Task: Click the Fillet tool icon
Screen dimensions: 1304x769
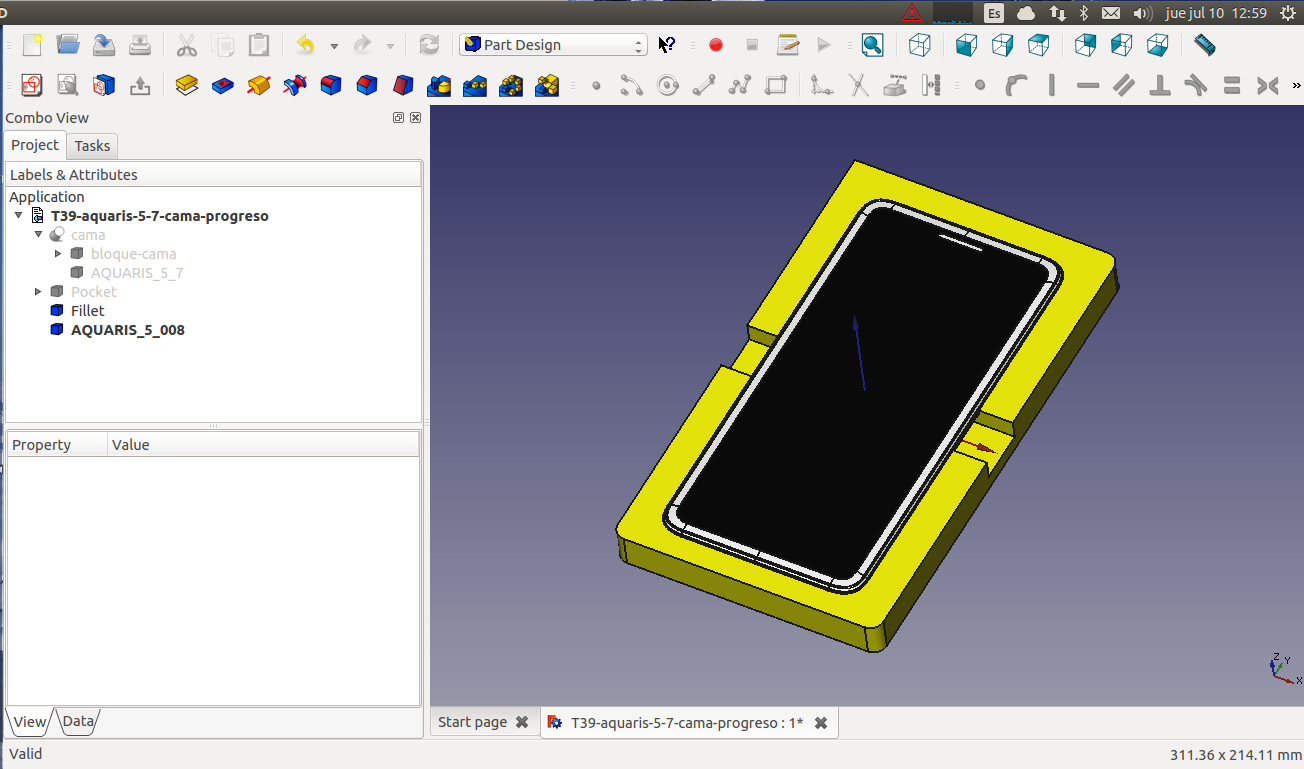Action: point(331,86)
